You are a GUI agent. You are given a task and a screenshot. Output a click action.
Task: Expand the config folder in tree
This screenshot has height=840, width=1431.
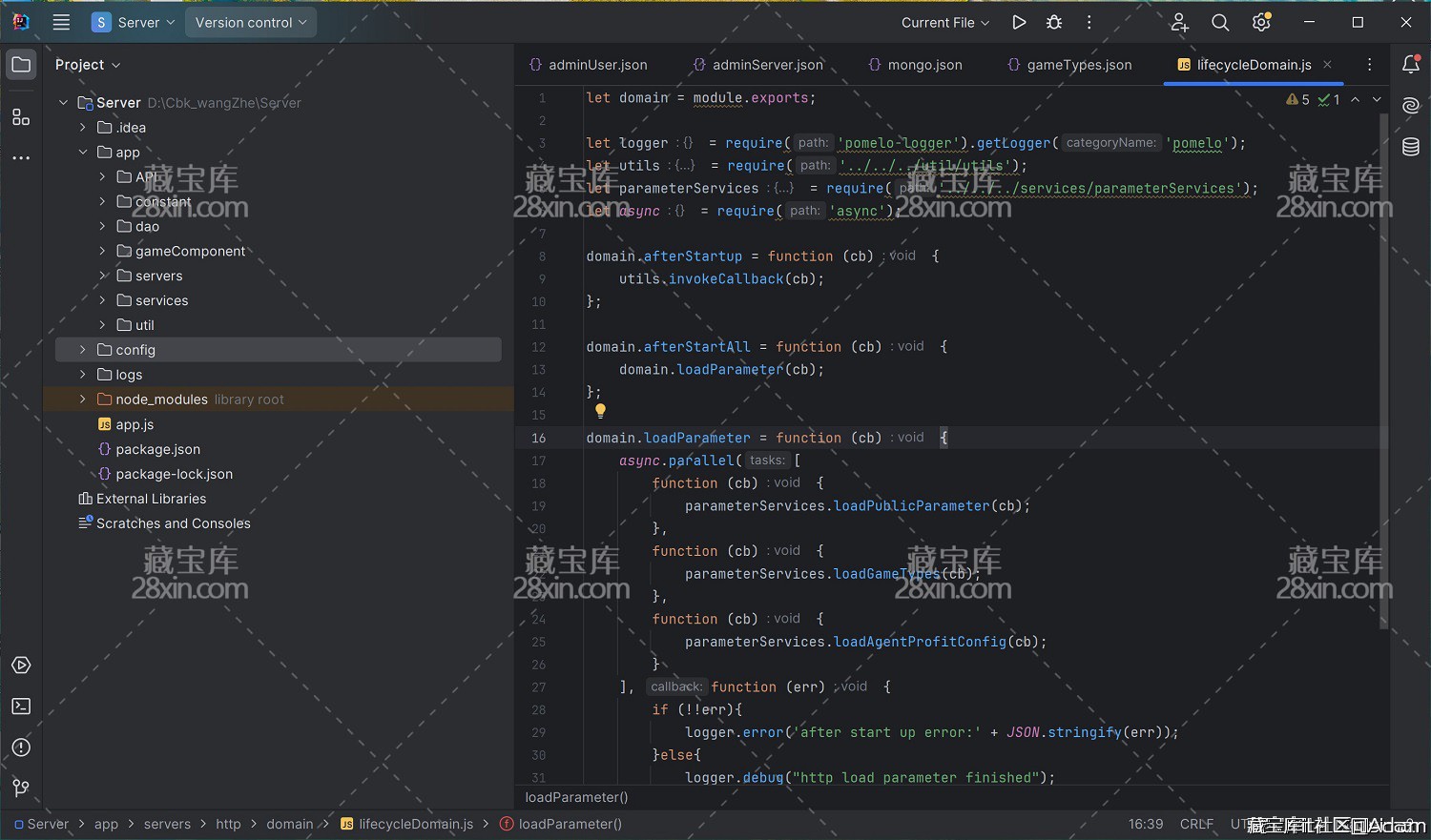tap(83, 350)
